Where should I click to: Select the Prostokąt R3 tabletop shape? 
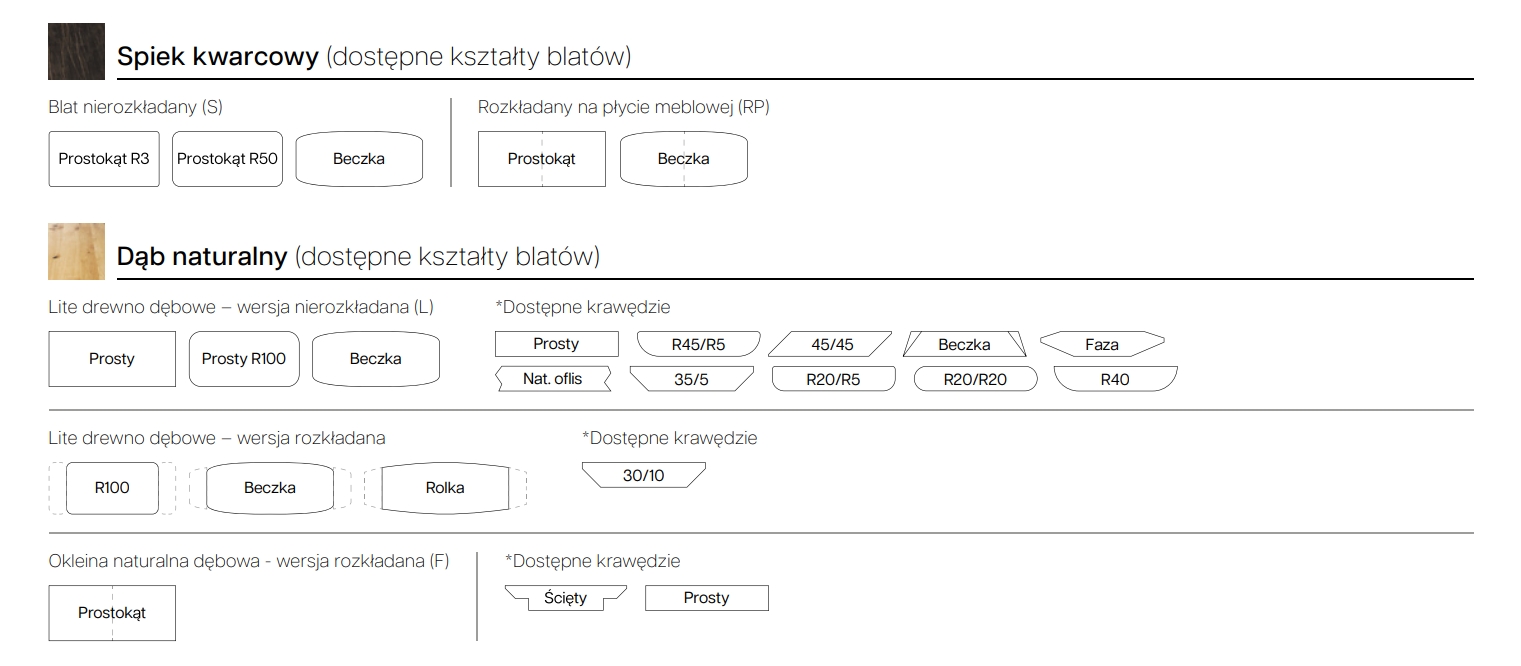click(104, 159)
